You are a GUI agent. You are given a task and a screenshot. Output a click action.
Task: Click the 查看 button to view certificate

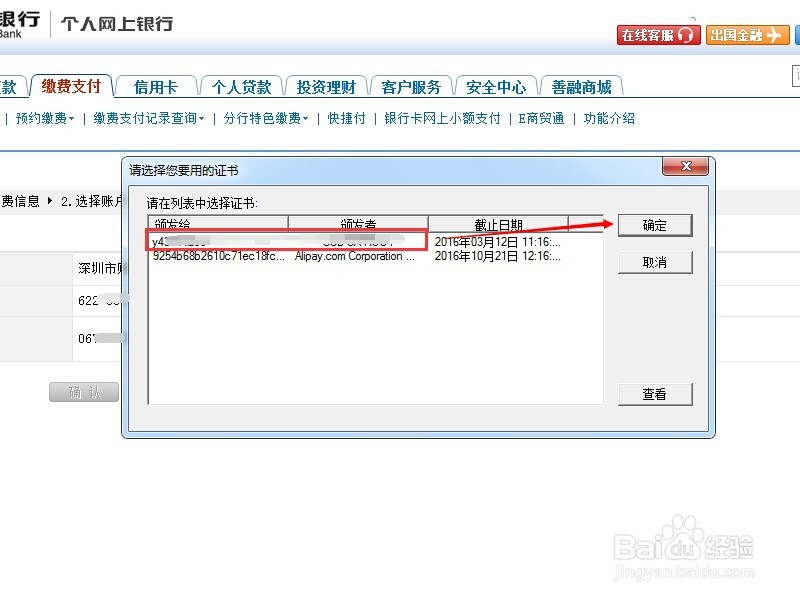pos(655,394)
